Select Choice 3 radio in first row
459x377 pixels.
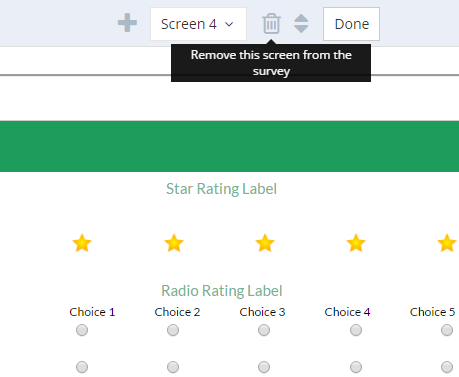coord(264,330)
